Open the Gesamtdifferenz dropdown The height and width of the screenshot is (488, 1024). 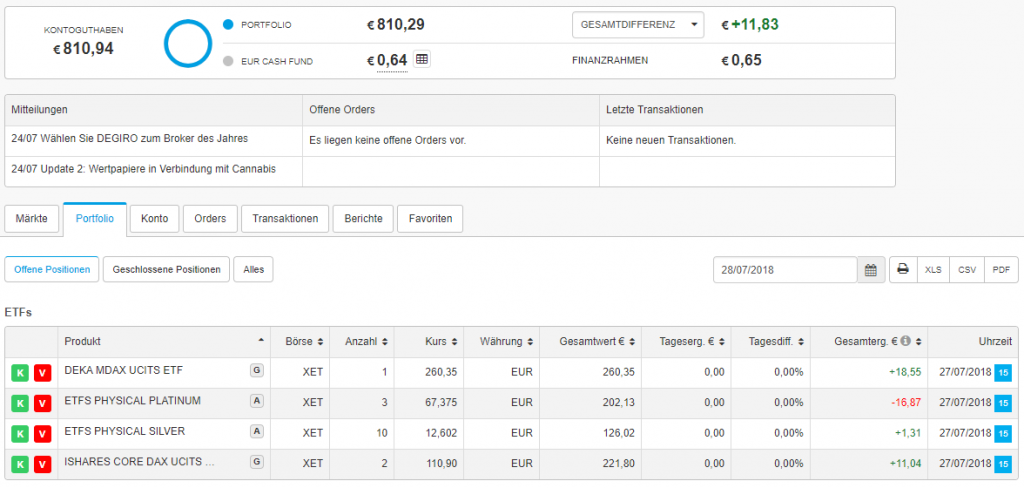click(638, 25)
